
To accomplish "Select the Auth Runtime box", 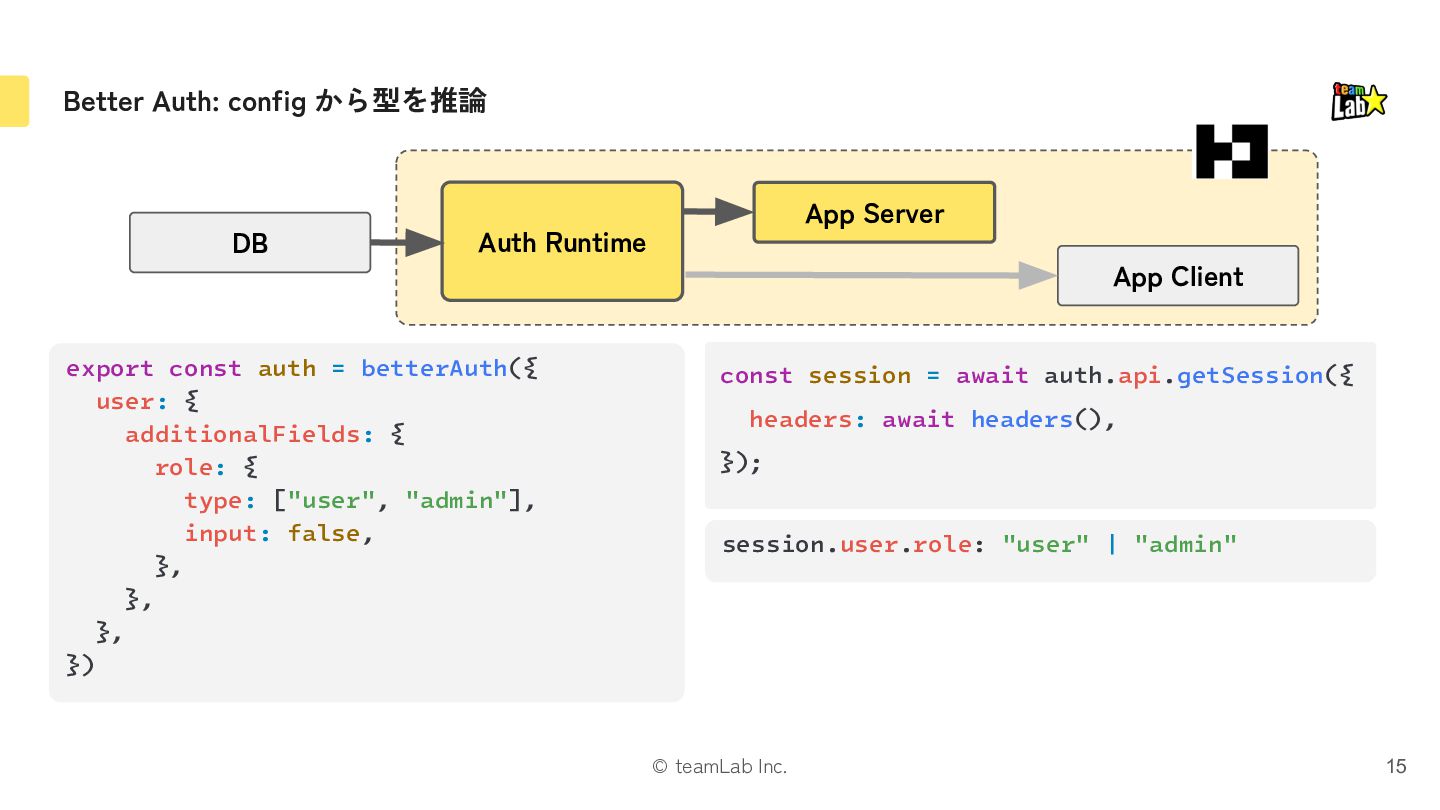I will tap(562, 241).
